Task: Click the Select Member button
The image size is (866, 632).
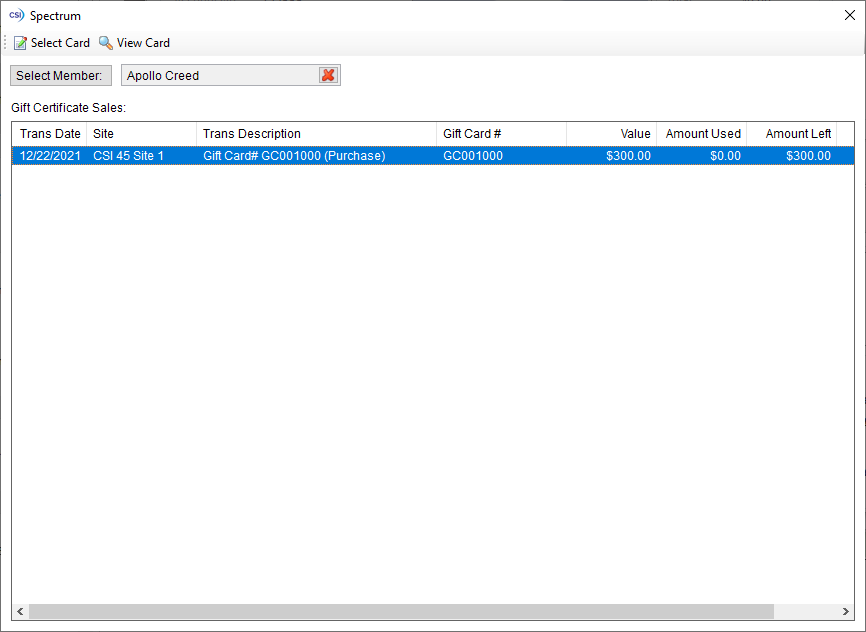Action: [61, 75]
